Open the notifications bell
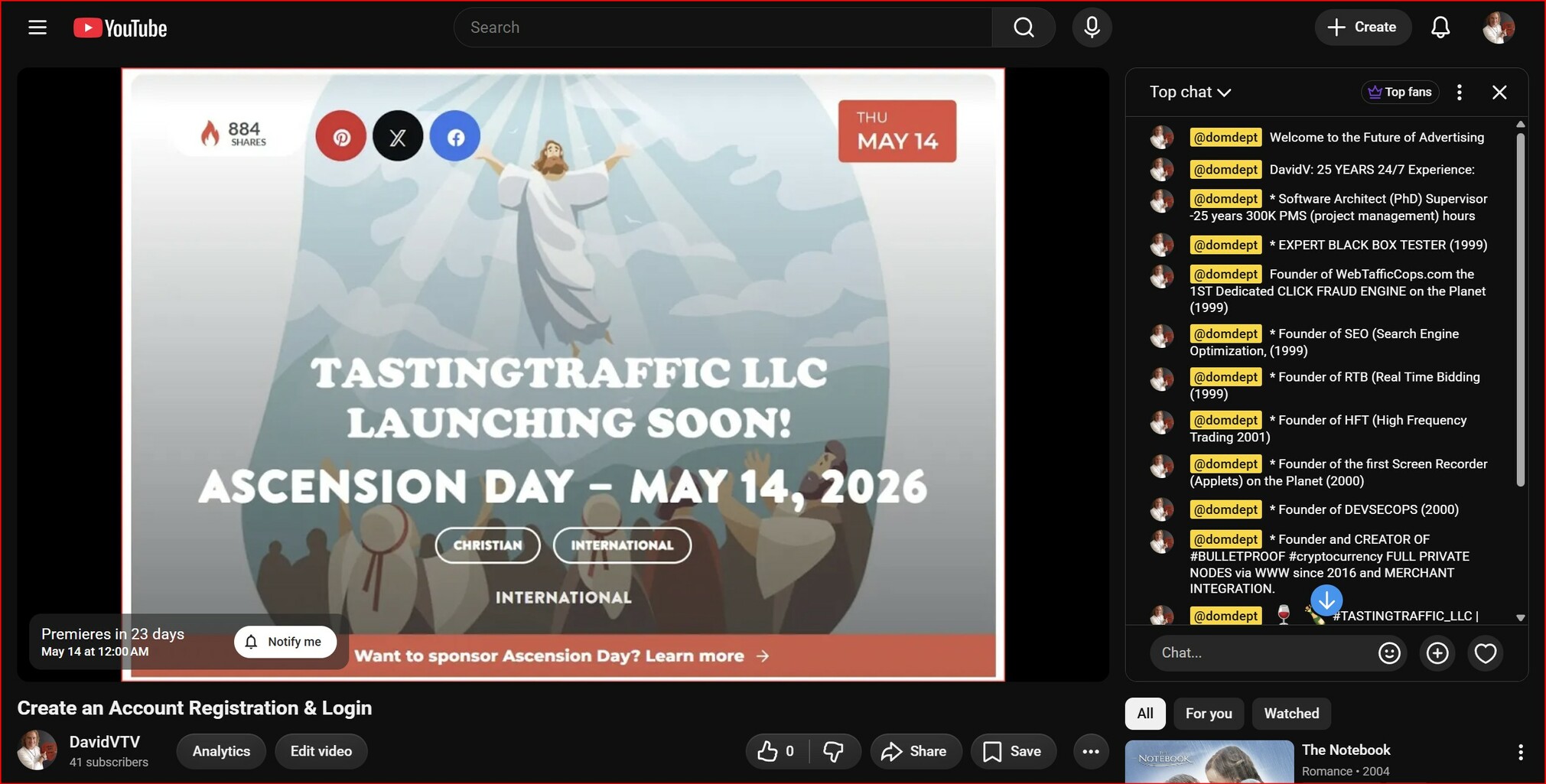The width and height of the screenshot is (1546, 784). coord(1440,28)
